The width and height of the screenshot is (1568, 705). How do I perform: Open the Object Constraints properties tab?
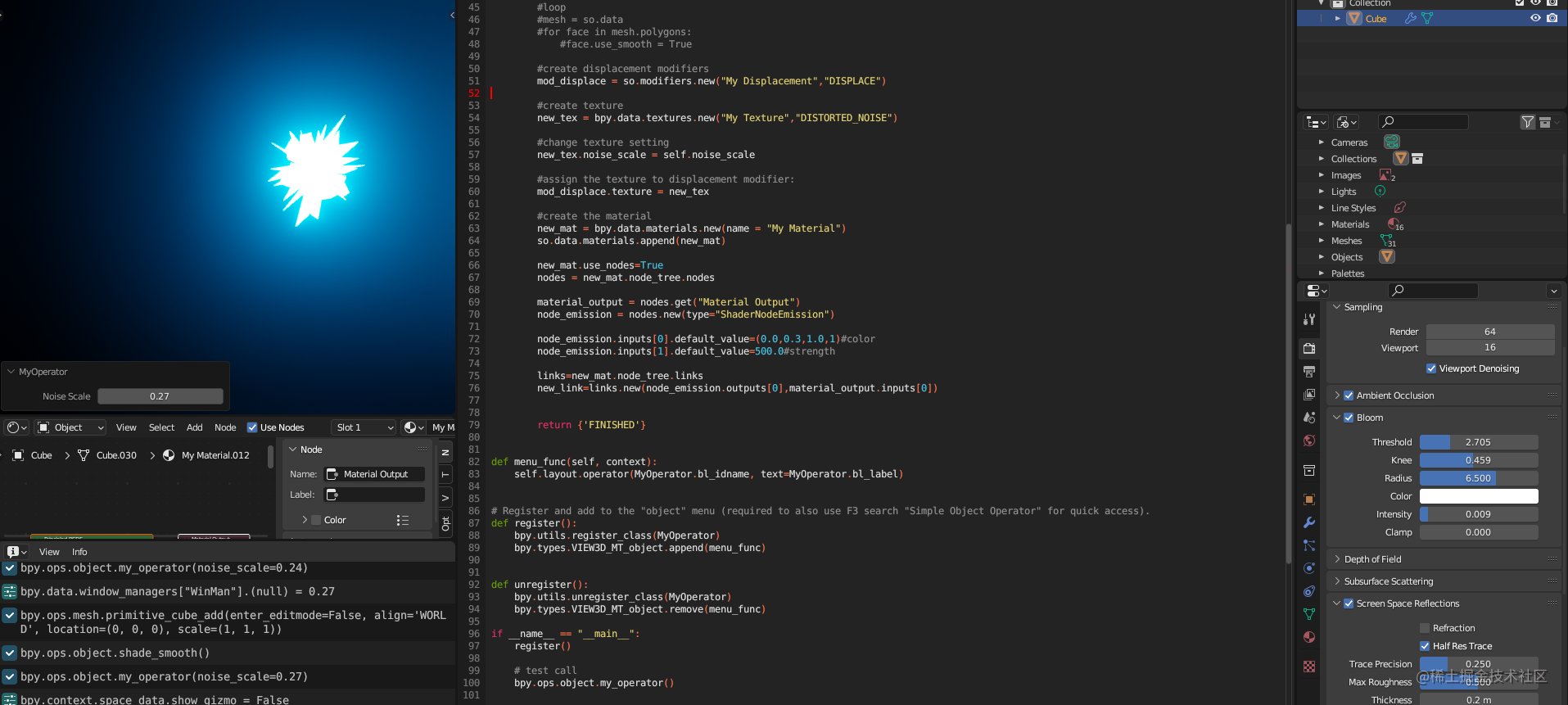(x=1309, y=591)
